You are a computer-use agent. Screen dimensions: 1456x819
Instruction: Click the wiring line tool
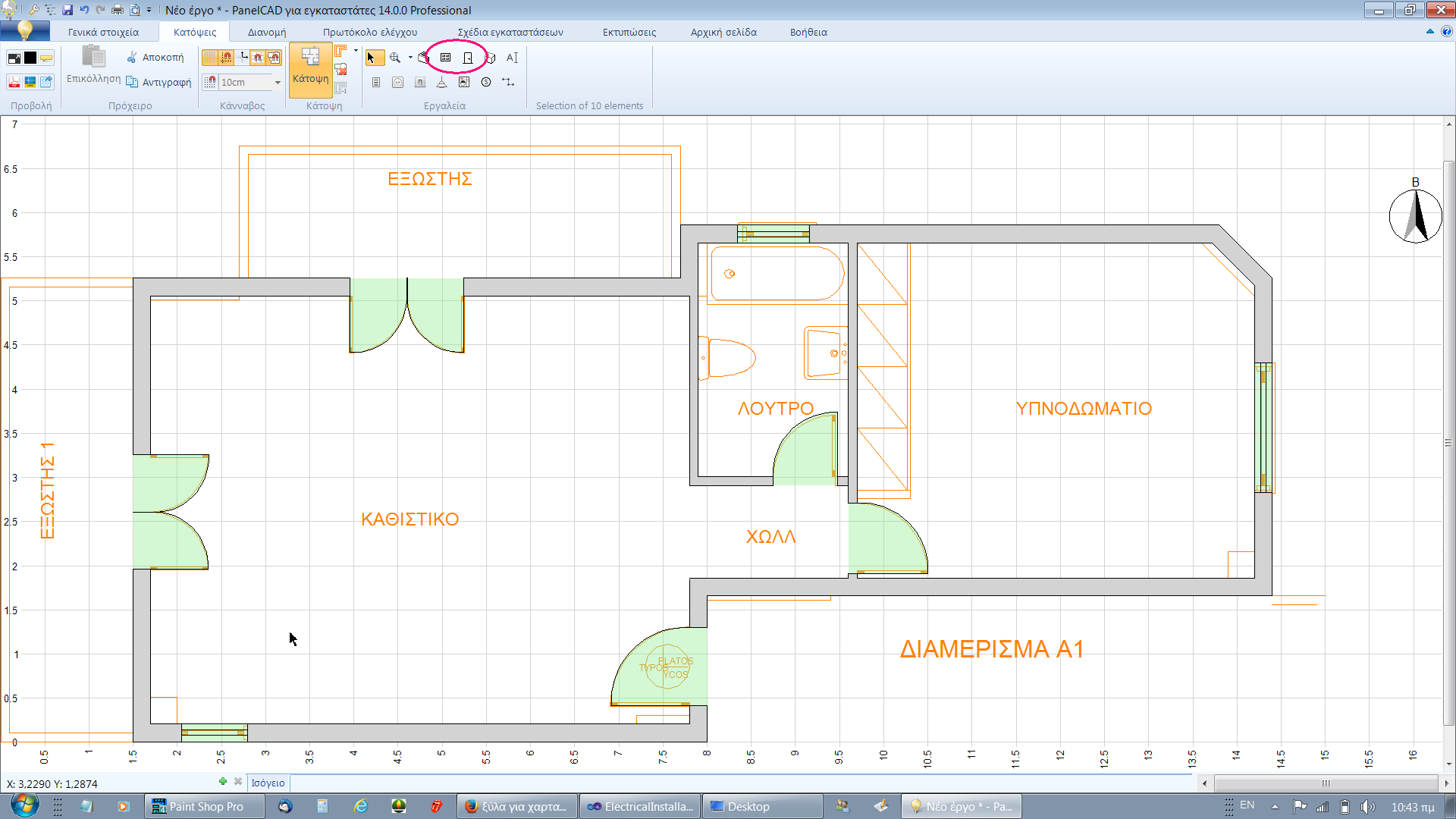[x=508, y=82]
